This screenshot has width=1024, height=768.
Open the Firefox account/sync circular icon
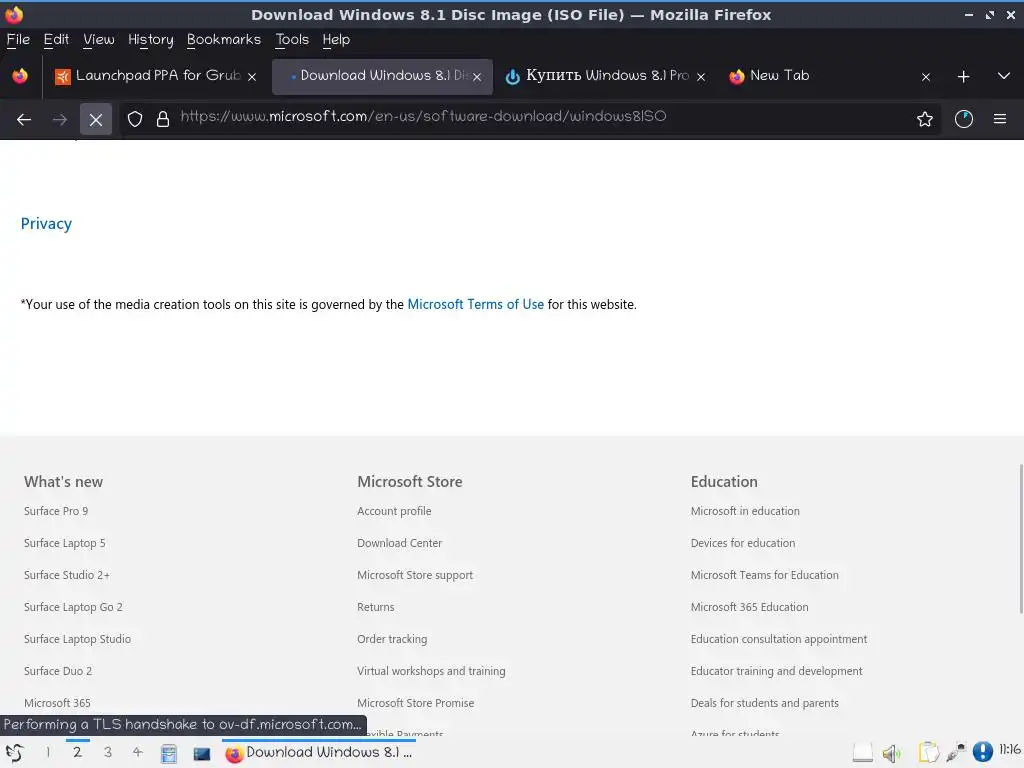(x=964, y=119)
